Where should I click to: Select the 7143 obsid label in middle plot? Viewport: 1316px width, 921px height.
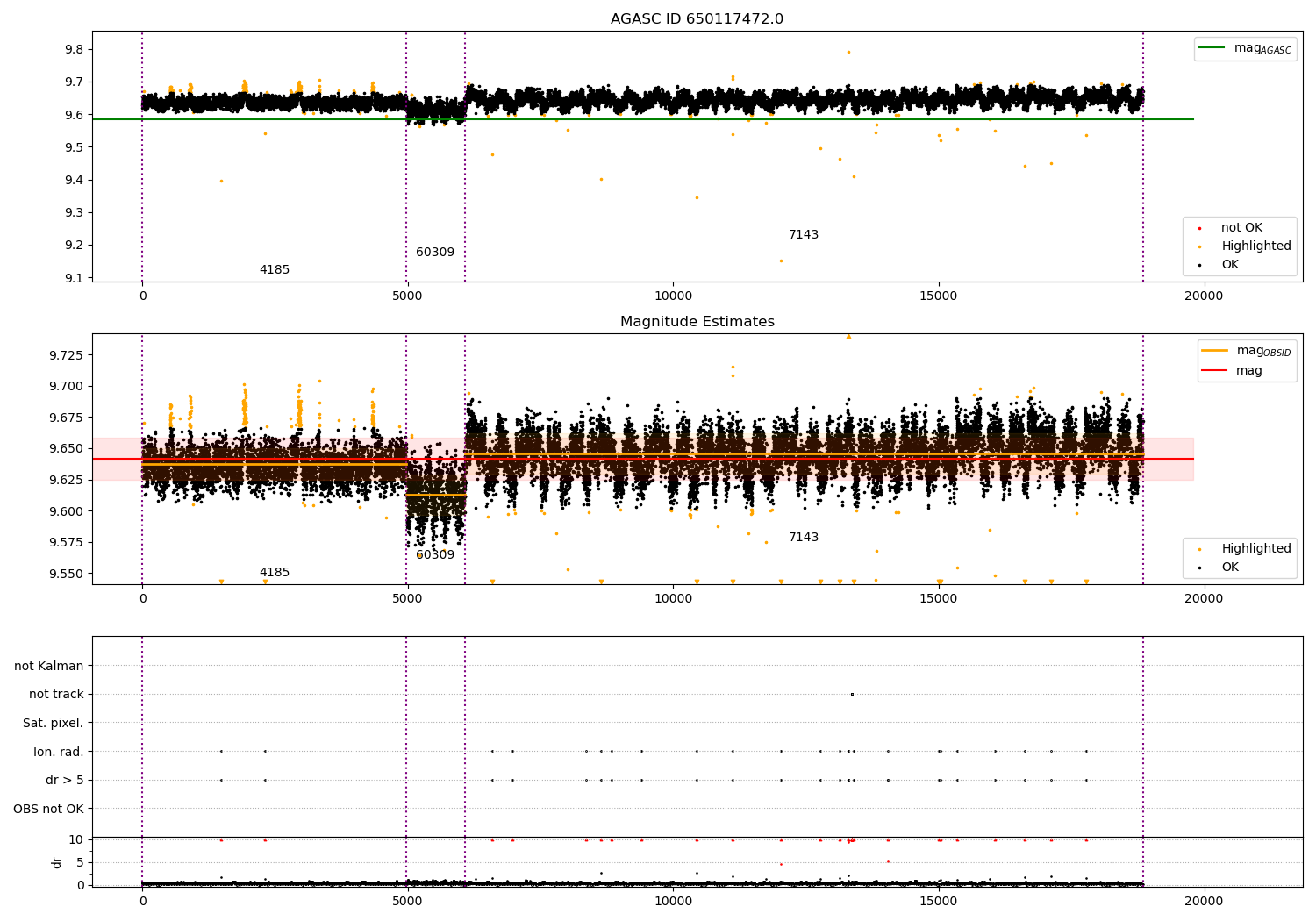point(803,538)
